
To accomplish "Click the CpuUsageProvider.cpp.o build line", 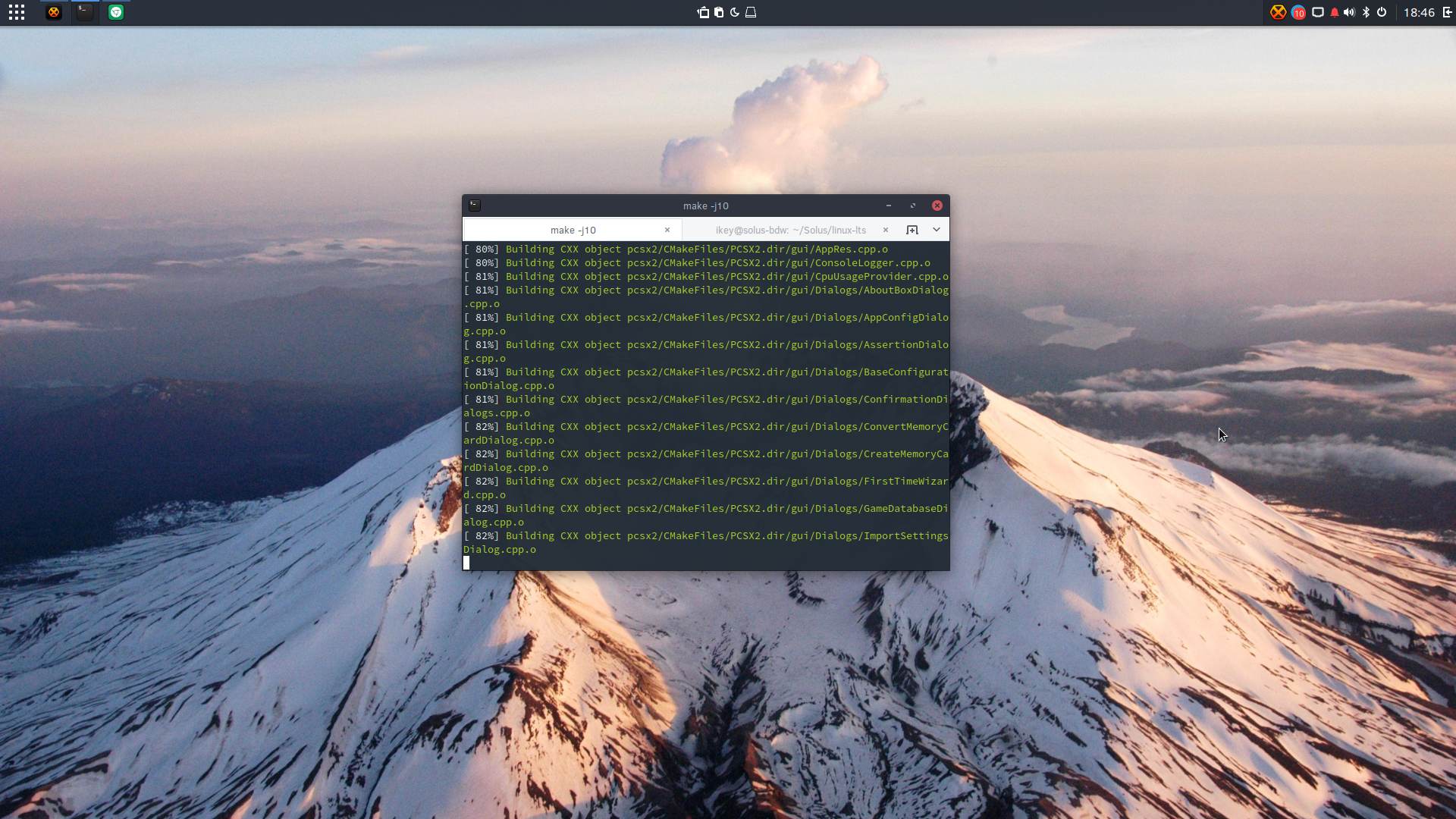I will [706, 276].
